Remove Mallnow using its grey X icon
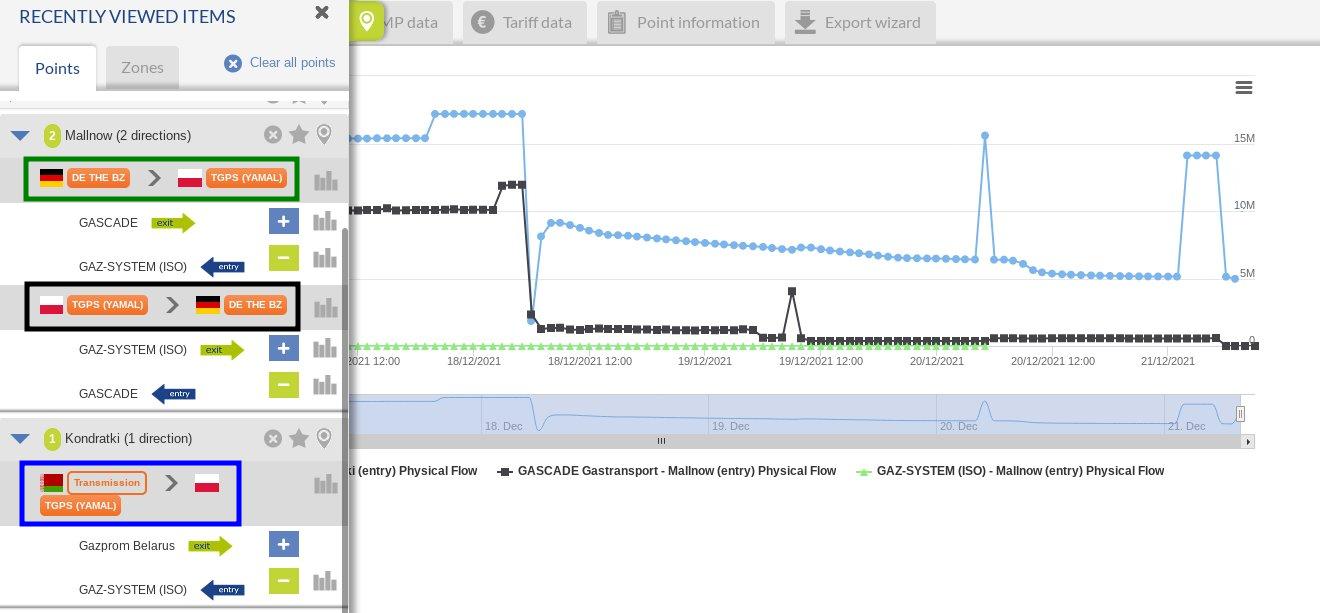Image resolution: width=1320 pixels, height=613 pixels. tap(273, 135)
